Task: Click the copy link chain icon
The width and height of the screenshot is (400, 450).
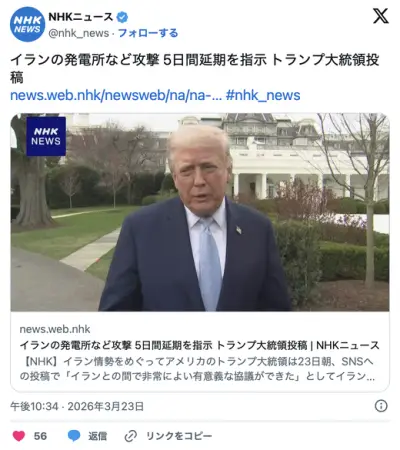Action: click(130, 436)
